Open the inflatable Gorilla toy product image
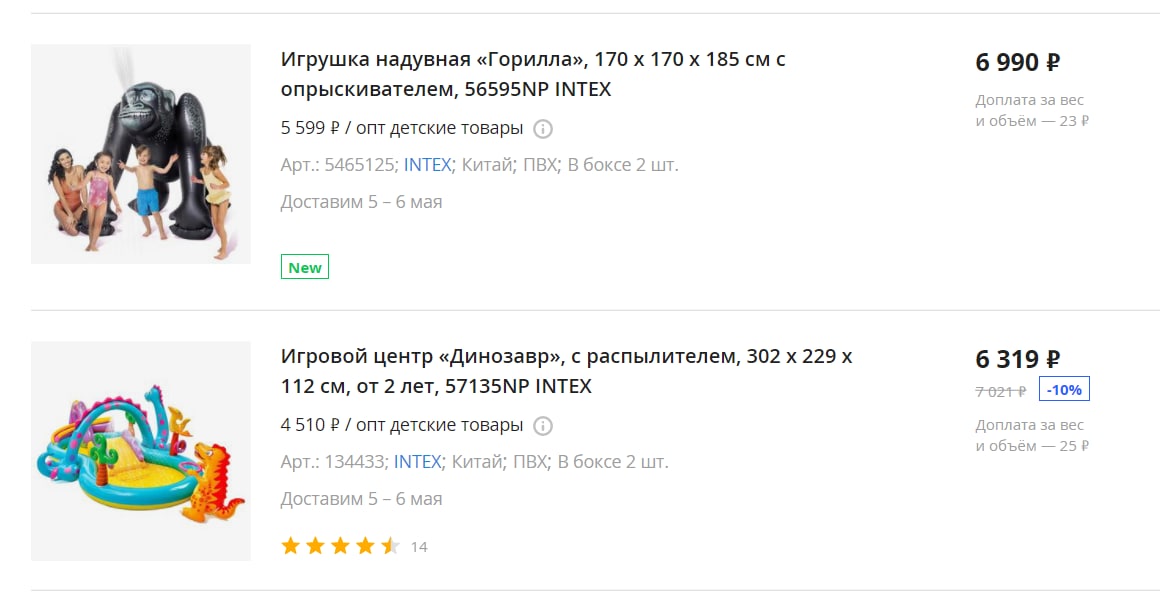 (141, 154)
